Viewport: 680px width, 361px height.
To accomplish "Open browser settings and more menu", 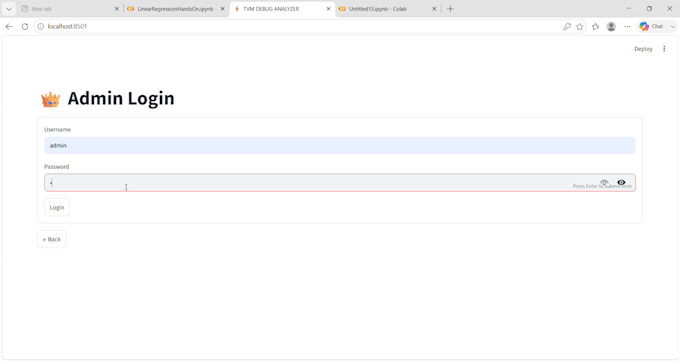I will 627,26.
